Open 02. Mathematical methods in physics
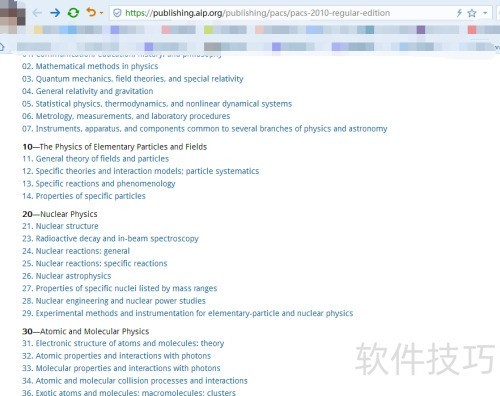The width and height of the screenshot is (500, 396). pos(90,66)
